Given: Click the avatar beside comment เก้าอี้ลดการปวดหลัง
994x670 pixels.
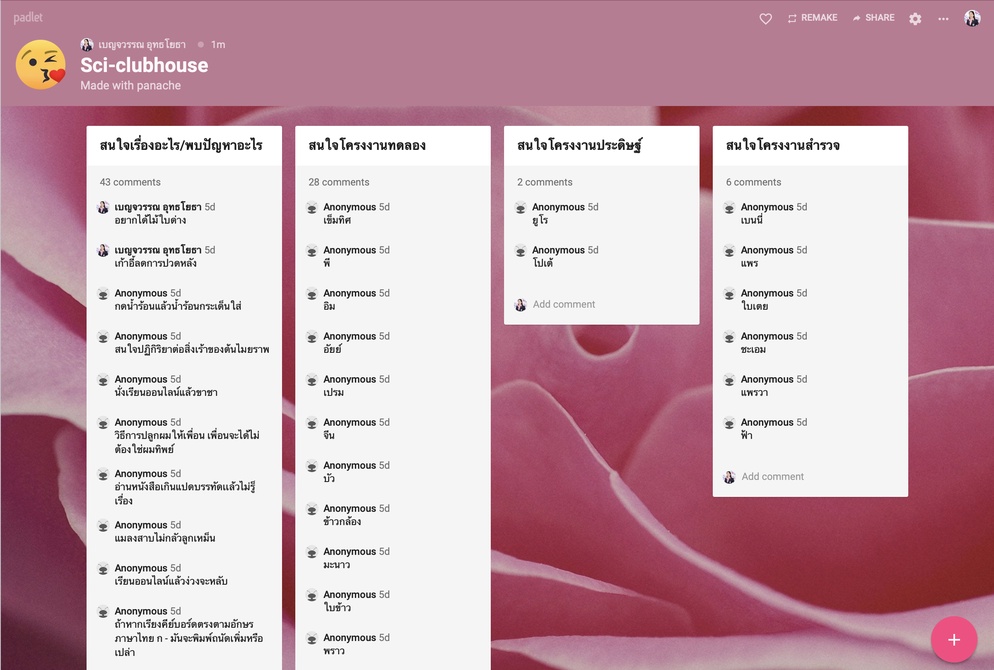Looking at the screenshot, I should (x=103, y=250).
